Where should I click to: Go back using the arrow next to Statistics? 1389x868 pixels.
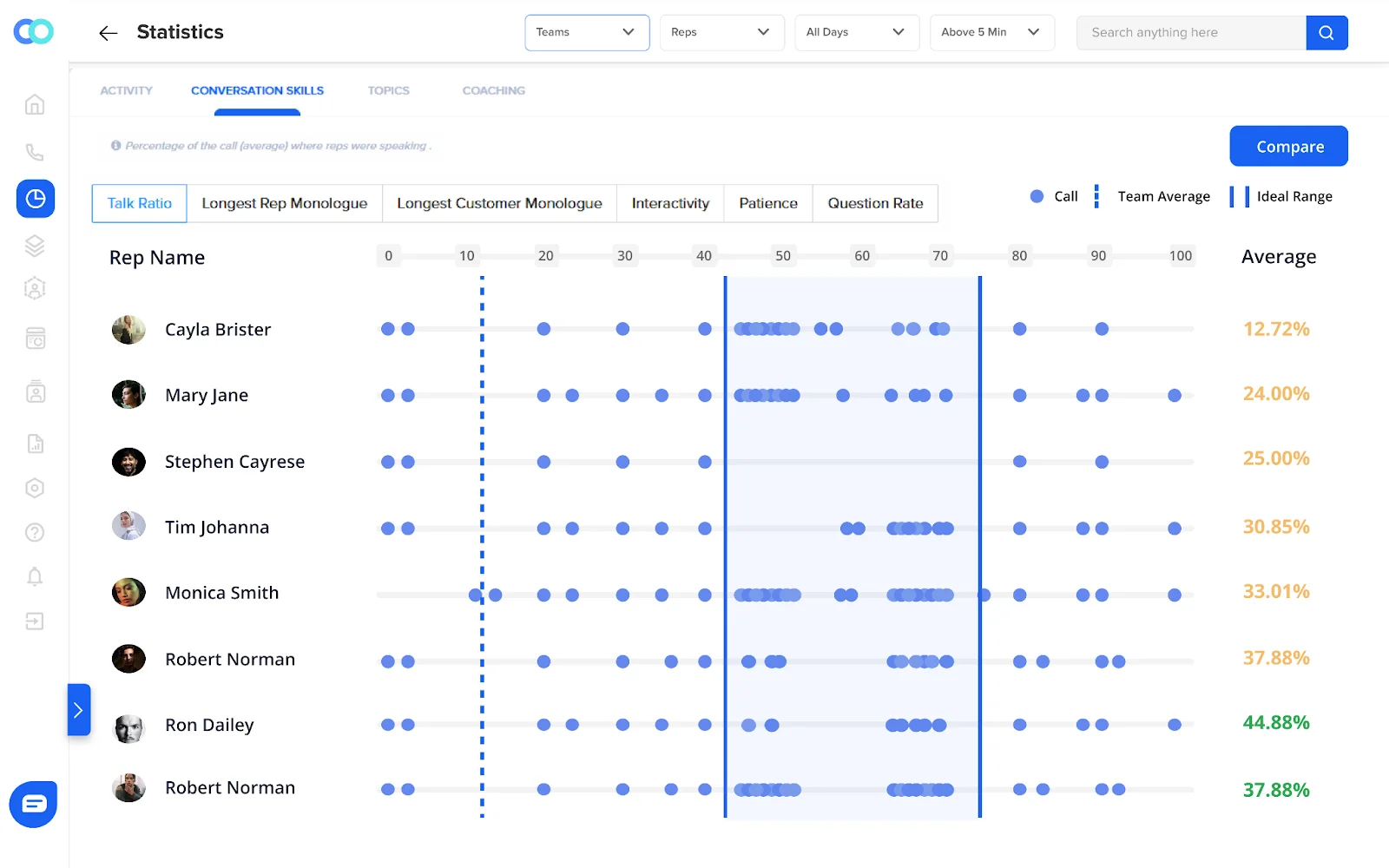(x=108, y=33)
